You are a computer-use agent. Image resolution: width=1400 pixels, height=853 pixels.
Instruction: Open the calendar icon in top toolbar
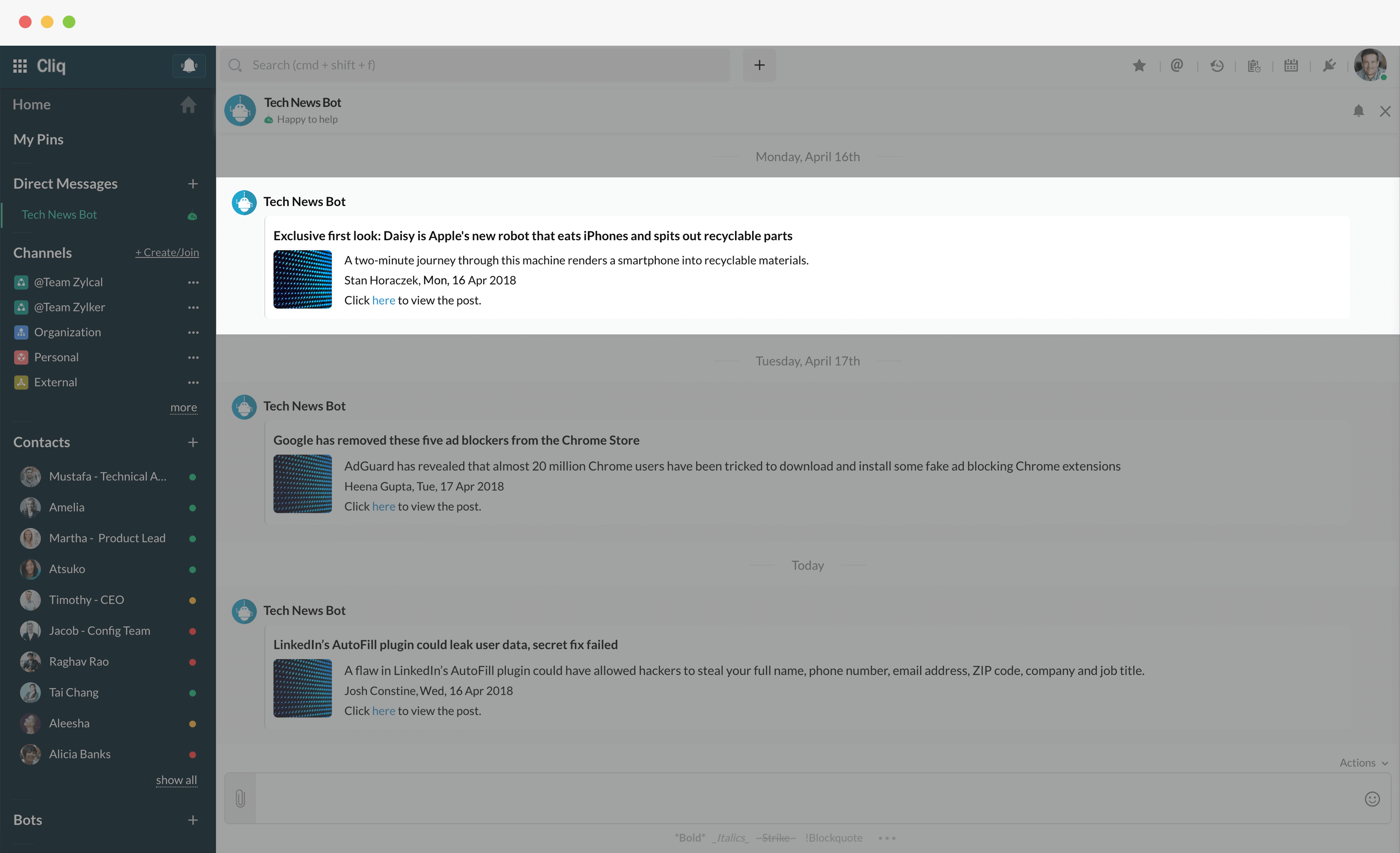tap(1291, 65)
